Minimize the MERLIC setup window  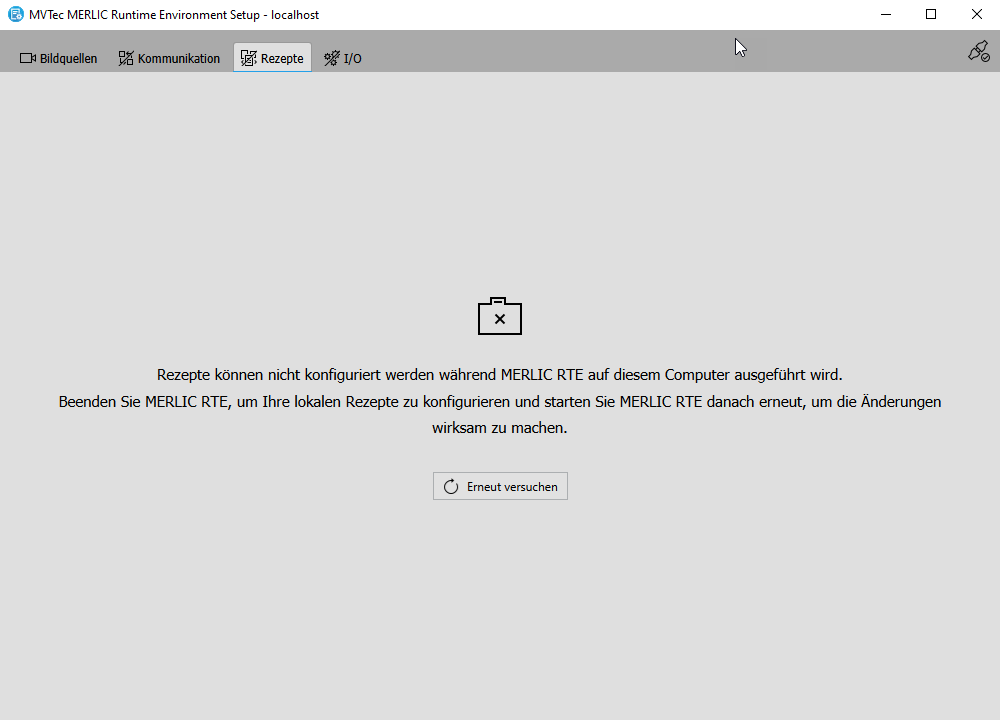(885, 14)
